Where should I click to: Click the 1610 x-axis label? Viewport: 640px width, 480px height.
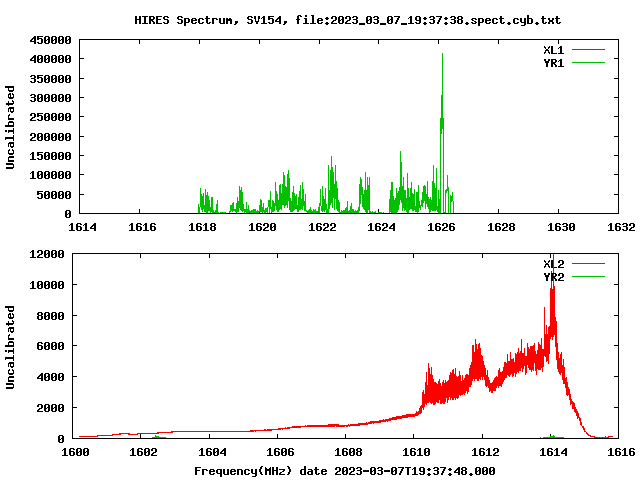(417, 452)
